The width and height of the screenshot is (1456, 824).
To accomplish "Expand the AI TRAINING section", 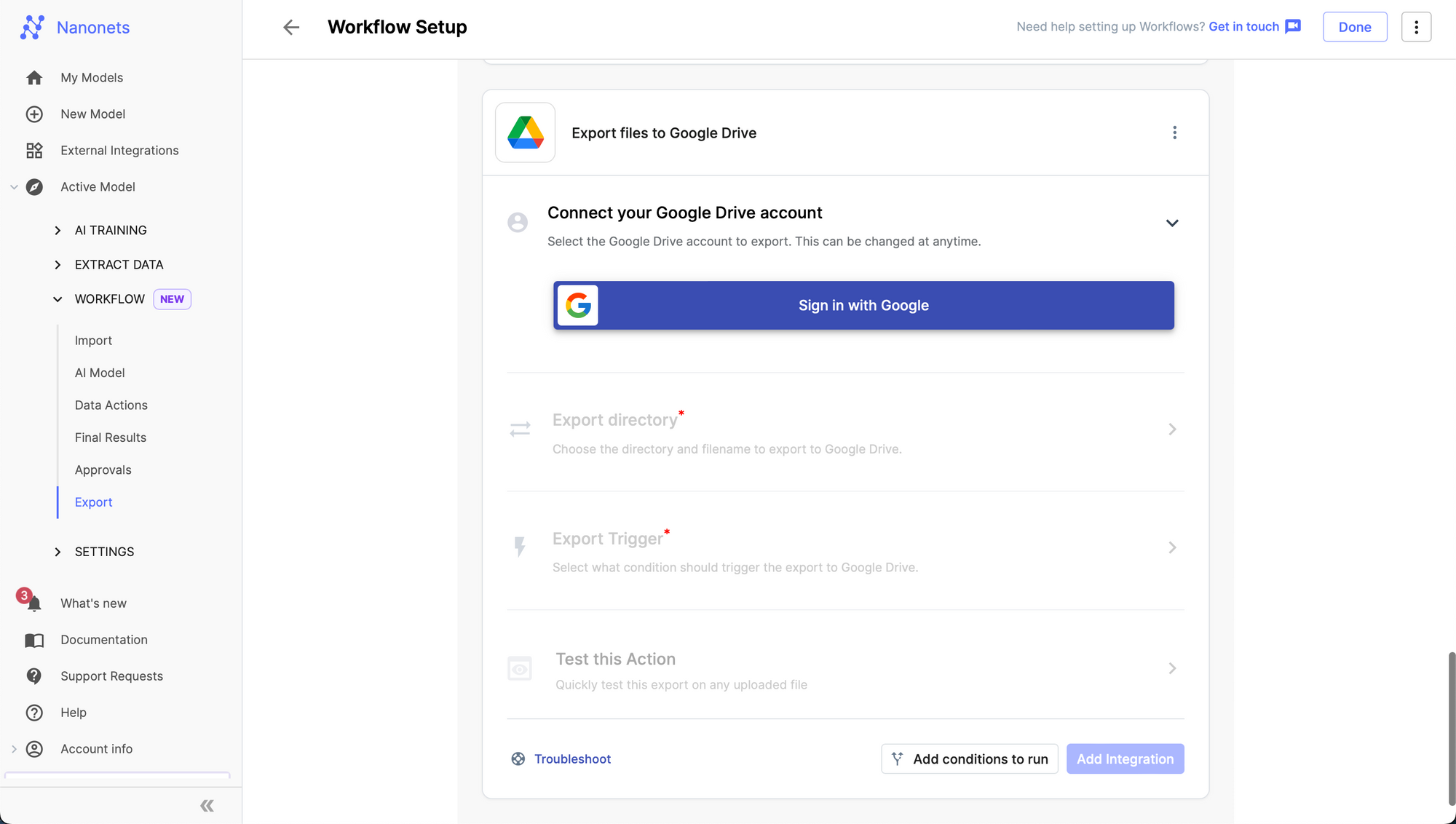I will click(58, 230).
